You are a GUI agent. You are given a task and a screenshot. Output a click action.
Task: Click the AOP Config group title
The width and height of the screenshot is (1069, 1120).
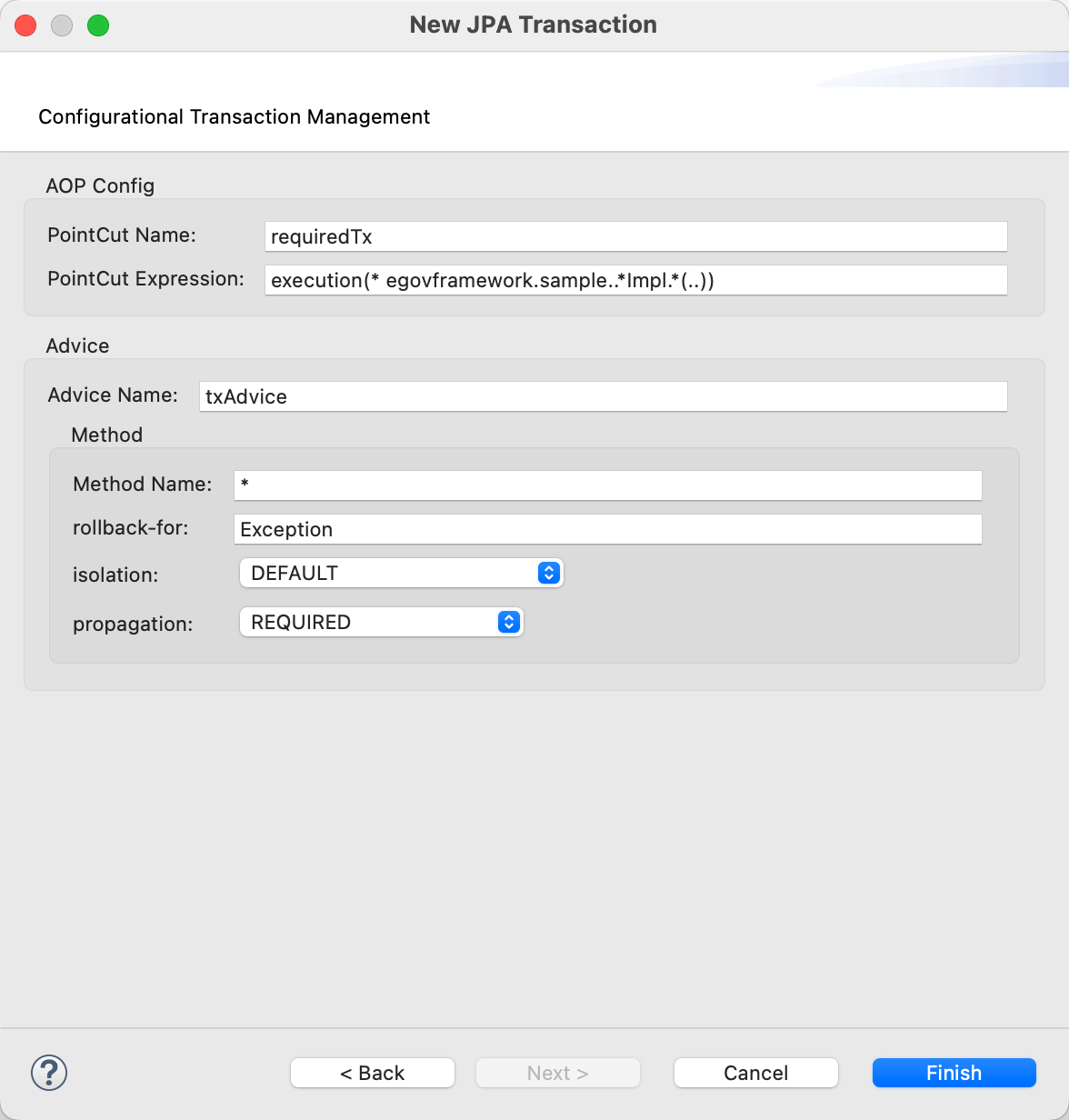pos(100,185)
